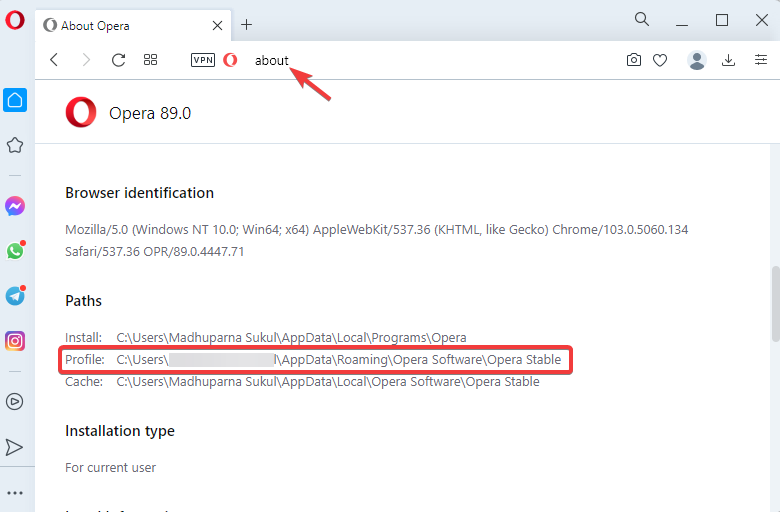Open a new tab with plus button
Image resolution: width=780 pixels, height=512 pixels.
pyautogui.click(x=247, y=25)
